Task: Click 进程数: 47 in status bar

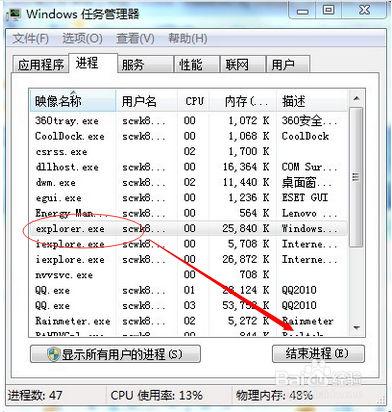Action: tap(35, 396)
